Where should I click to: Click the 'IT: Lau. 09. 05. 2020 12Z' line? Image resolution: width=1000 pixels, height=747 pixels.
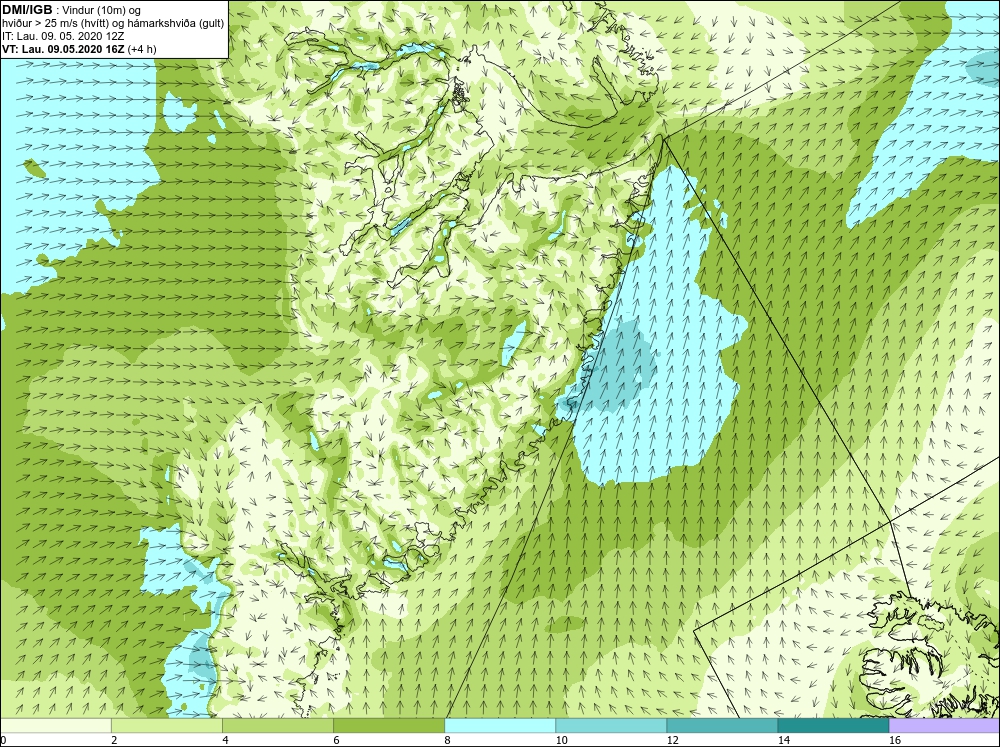[63, 36]
